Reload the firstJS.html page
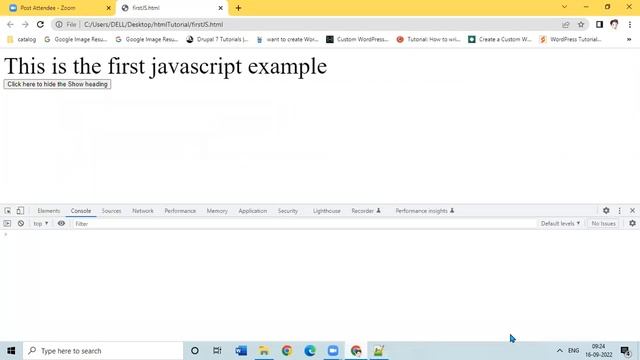Viewport: 640px width, 360px height. click(40, 24)
